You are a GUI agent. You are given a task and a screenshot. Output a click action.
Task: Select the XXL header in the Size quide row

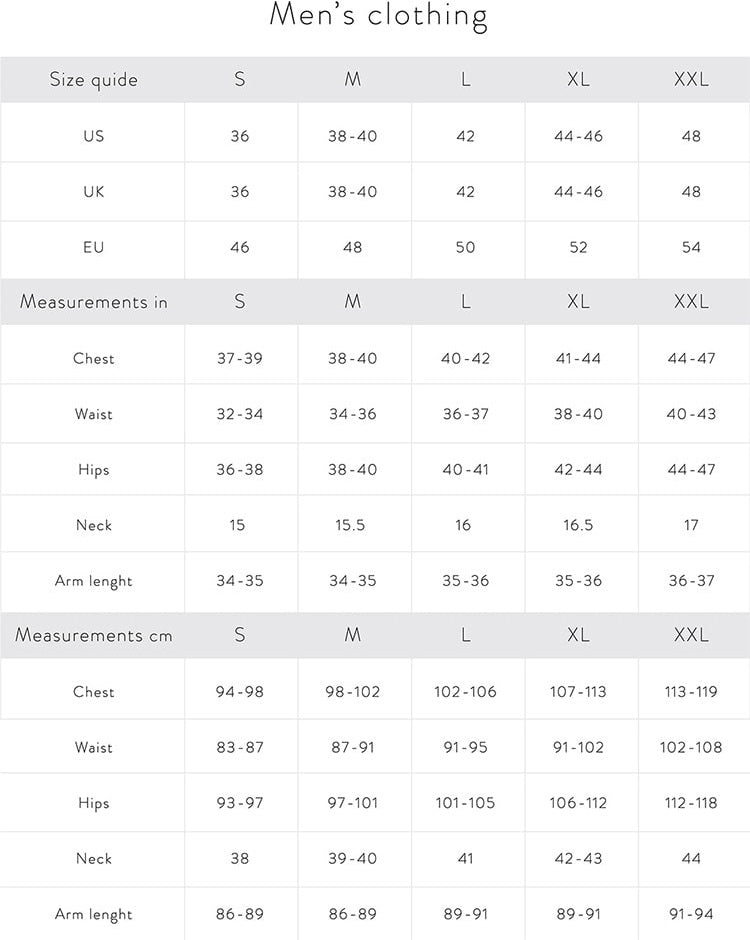point(691,80)
